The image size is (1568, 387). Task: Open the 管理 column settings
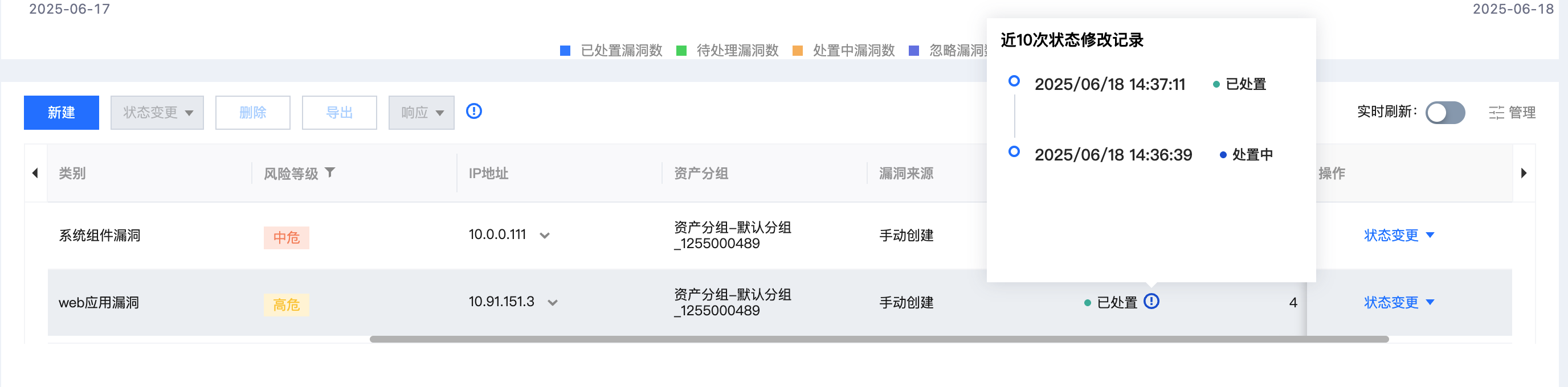tap(1512, 112)
